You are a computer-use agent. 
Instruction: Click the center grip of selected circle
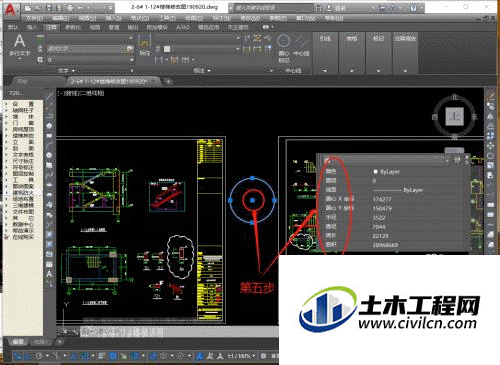coord(252,200)
